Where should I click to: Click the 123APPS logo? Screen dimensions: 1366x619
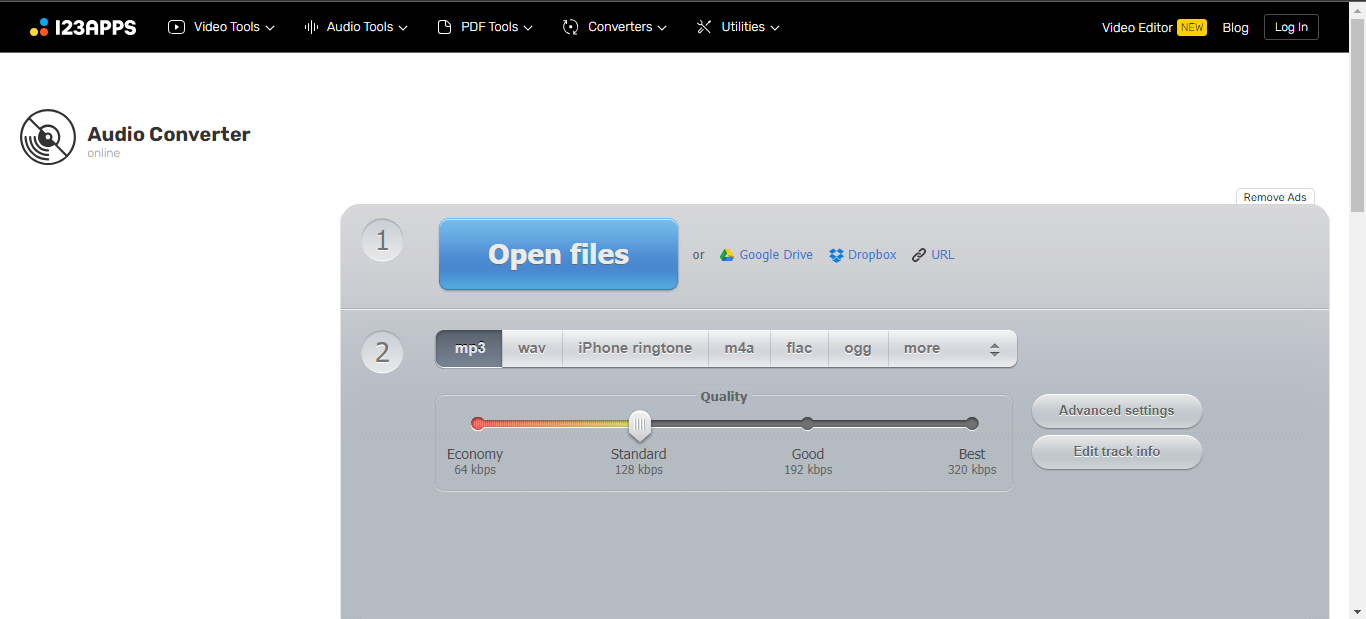[83, 27]
